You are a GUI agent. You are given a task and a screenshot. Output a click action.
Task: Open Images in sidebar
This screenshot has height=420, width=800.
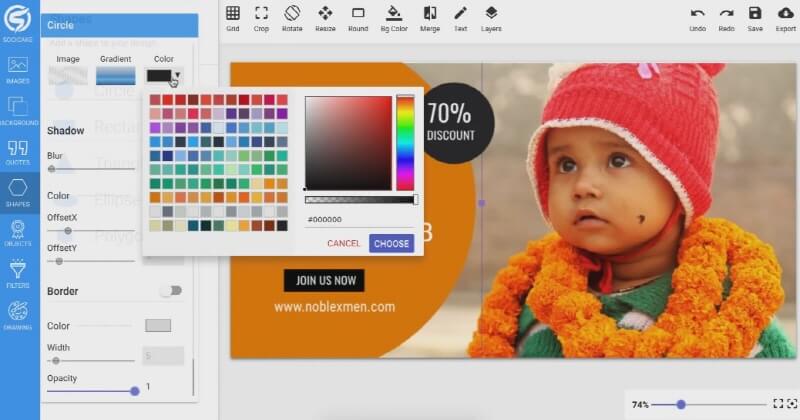pos(18,70)
